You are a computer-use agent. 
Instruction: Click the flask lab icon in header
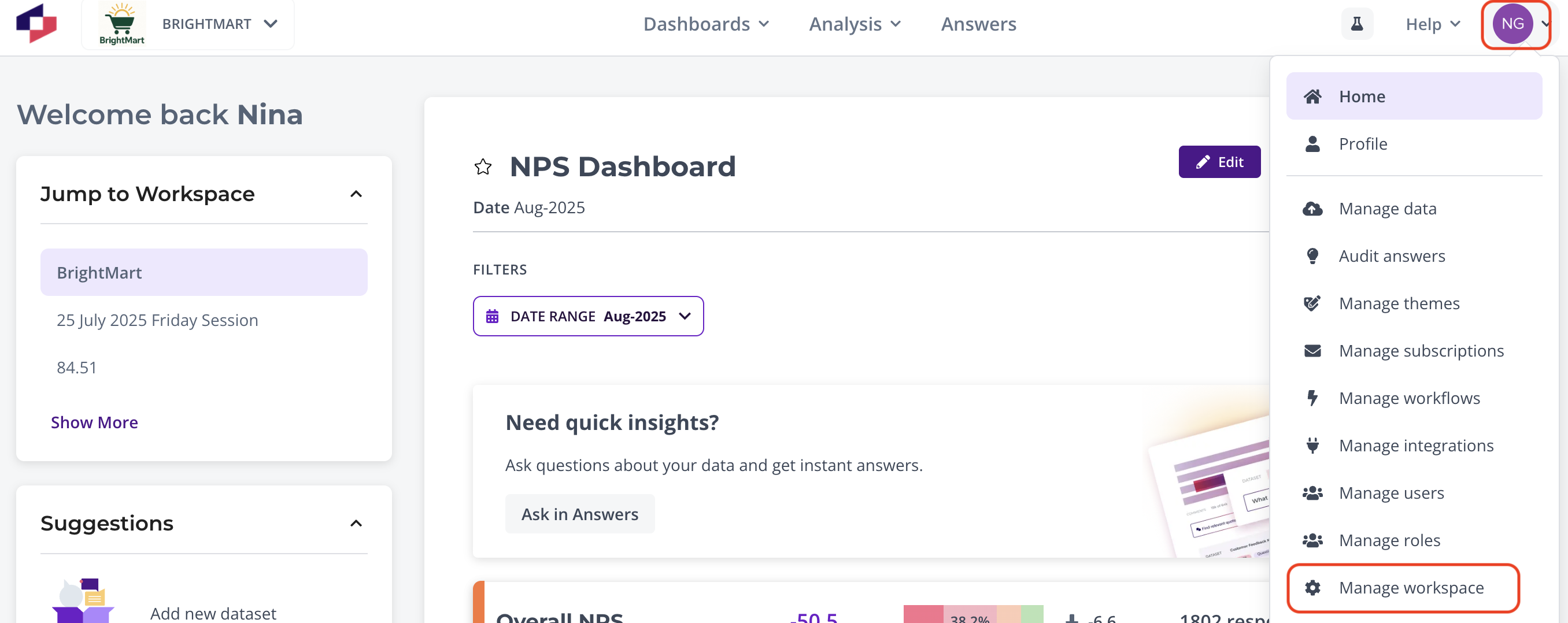coord(1357,24)
